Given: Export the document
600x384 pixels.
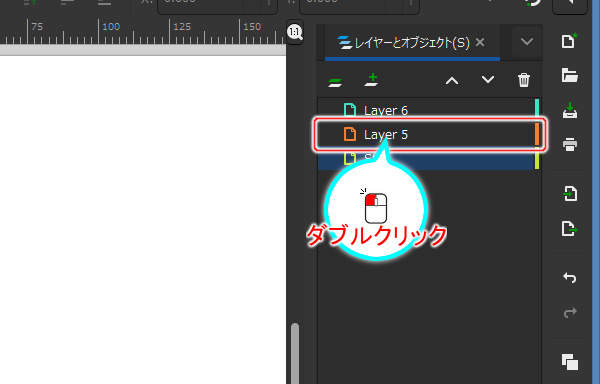Looking at the screenshot, I should [x=570, y=229].
